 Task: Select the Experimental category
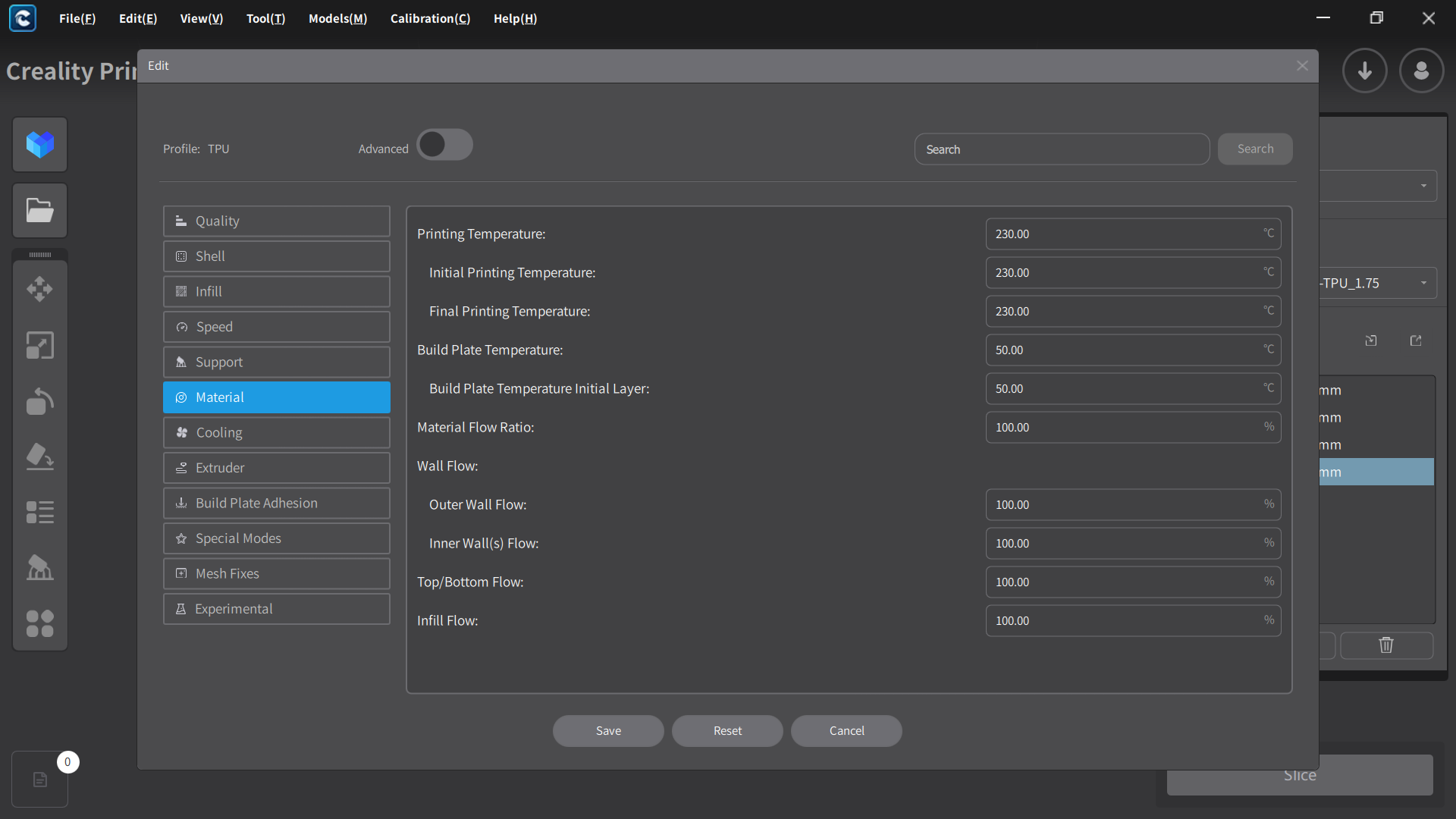tap(277, 609)
